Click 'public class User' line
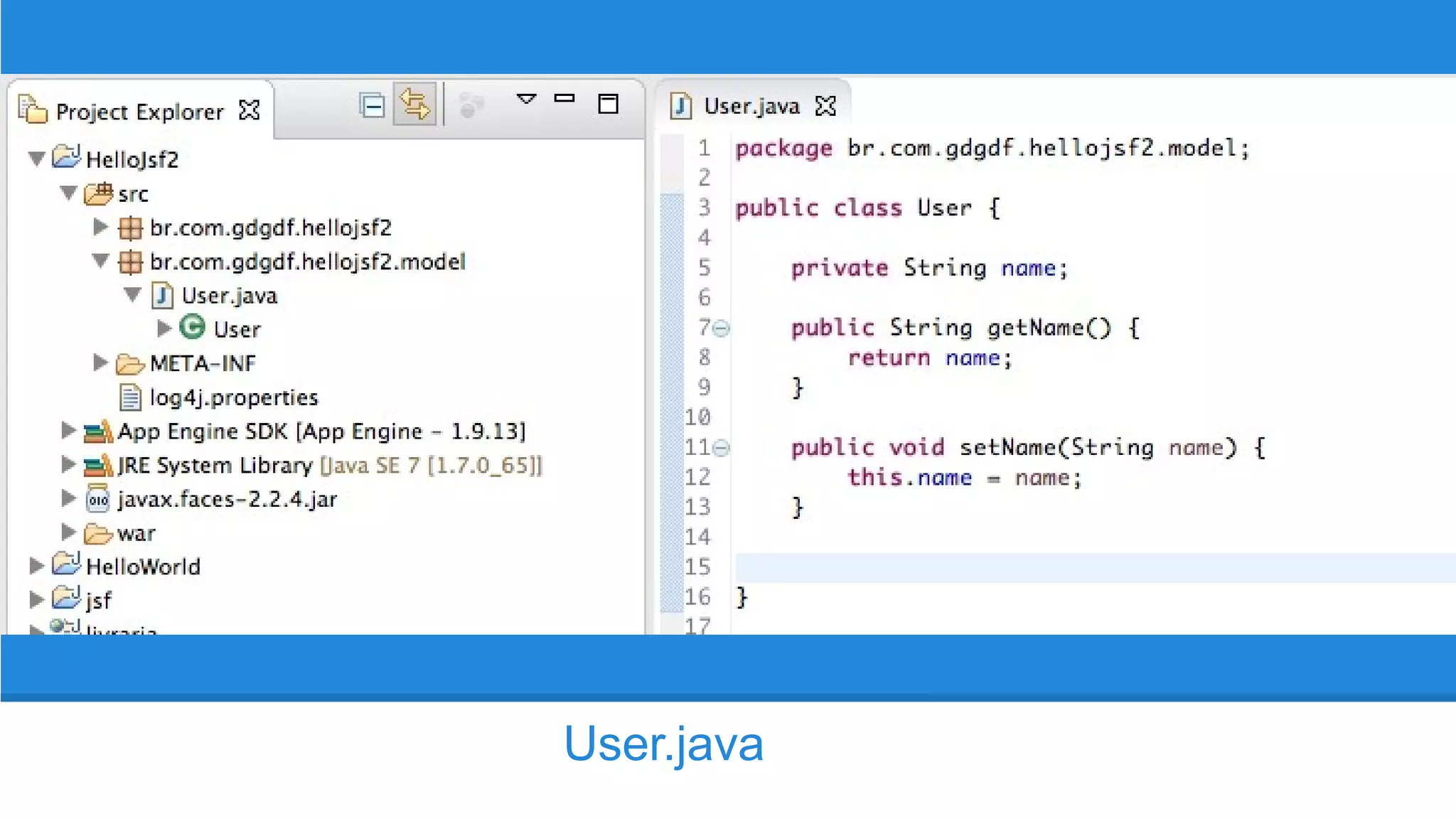Viewport: 1456px width, 819px height. pyautogui.click(x=868, y=208)
